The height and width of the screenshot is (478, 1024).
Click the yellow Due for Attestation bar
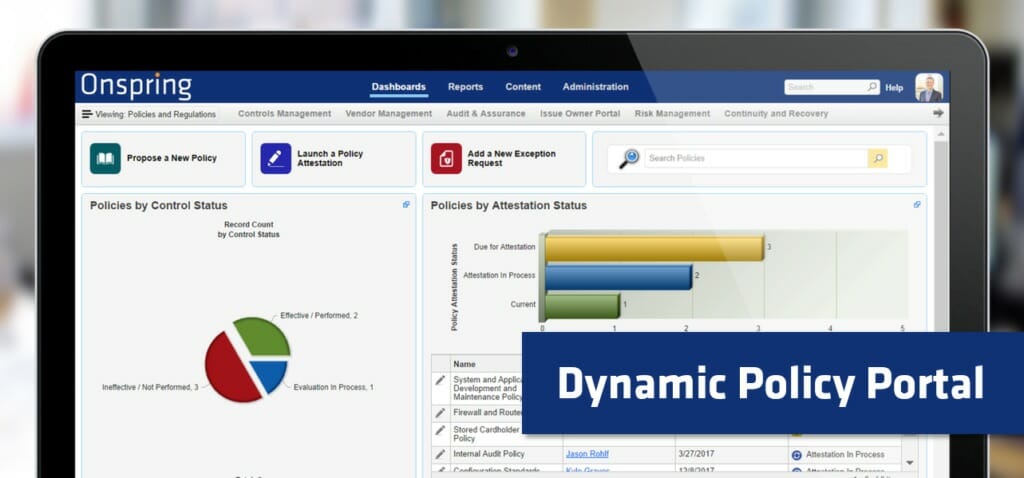click(x=654, y=248)
